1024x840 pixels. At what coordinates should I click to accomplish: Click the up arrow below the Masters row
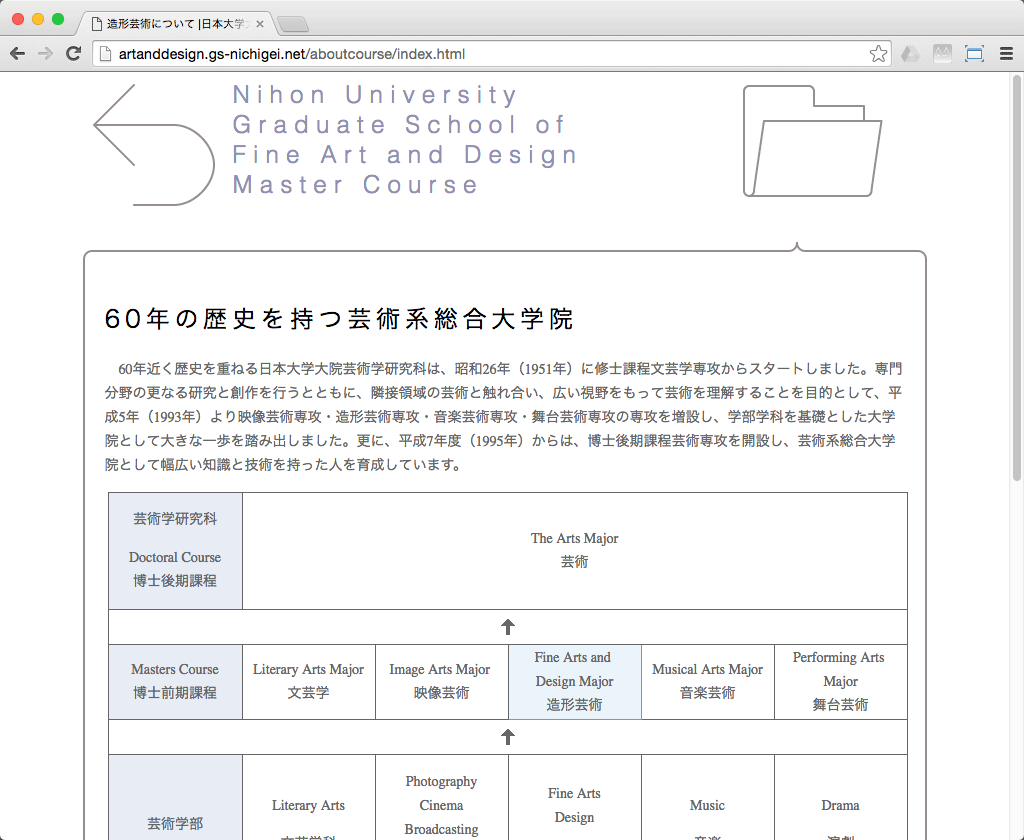[507, 737]
